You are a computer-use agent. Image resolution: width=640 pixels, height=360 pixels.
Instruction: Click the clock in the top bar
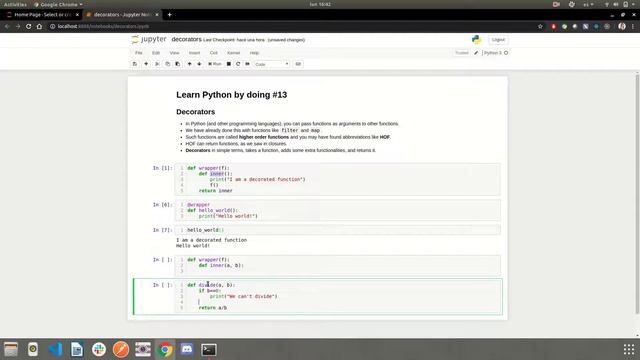pos(320,4)
